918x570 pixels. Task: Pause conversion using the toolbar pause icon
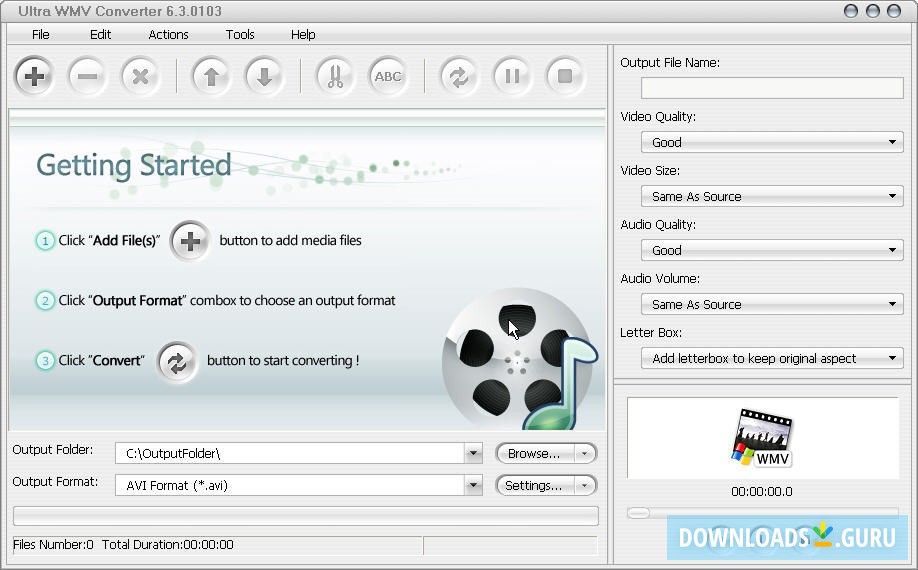[512, 77]
